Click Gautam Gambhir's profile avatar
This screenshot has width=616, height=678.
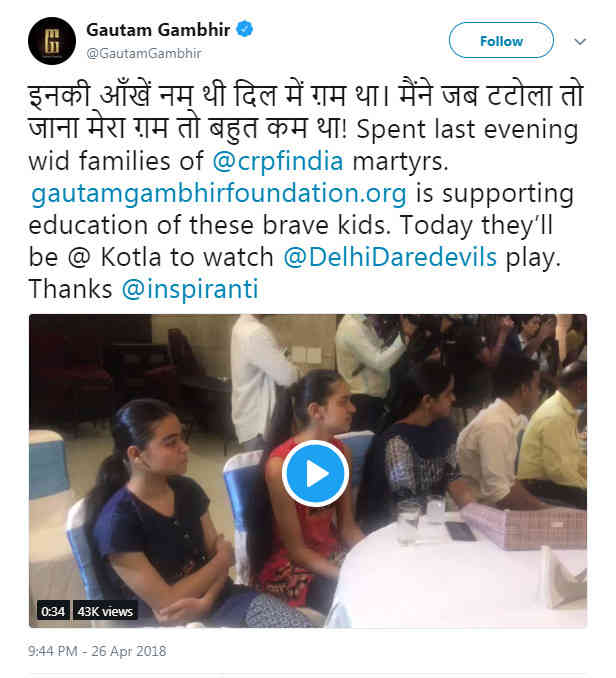(51, 41)
